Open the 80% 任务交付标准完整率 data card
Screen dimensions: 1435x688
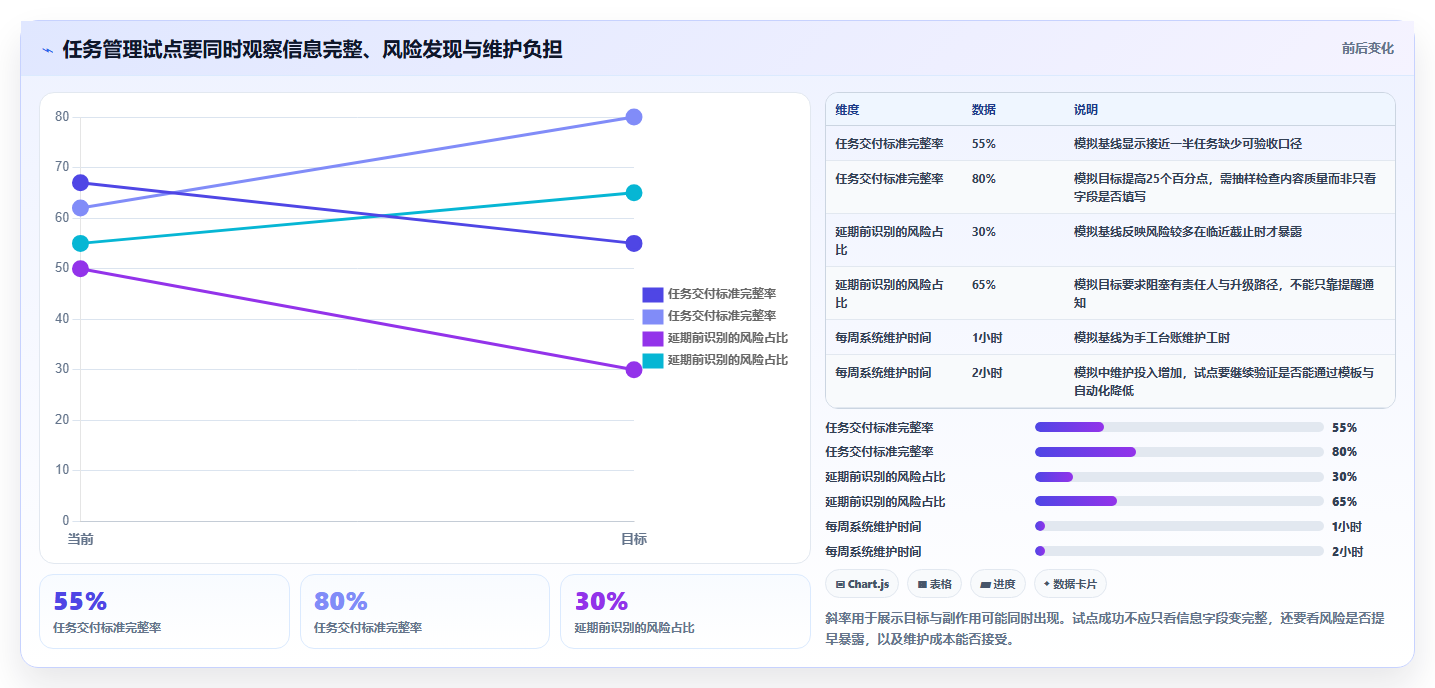(425, 611)
